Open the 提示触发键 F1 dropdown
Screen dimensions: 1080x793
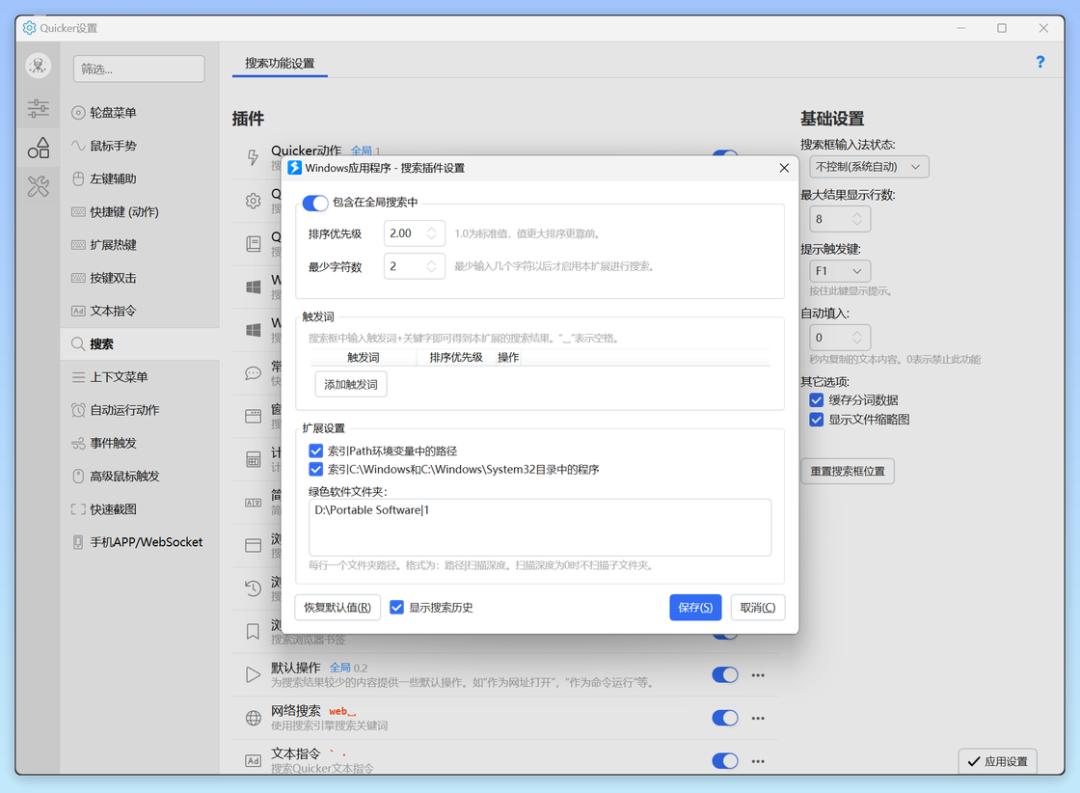pyautogui.click(x=840, y=271)
